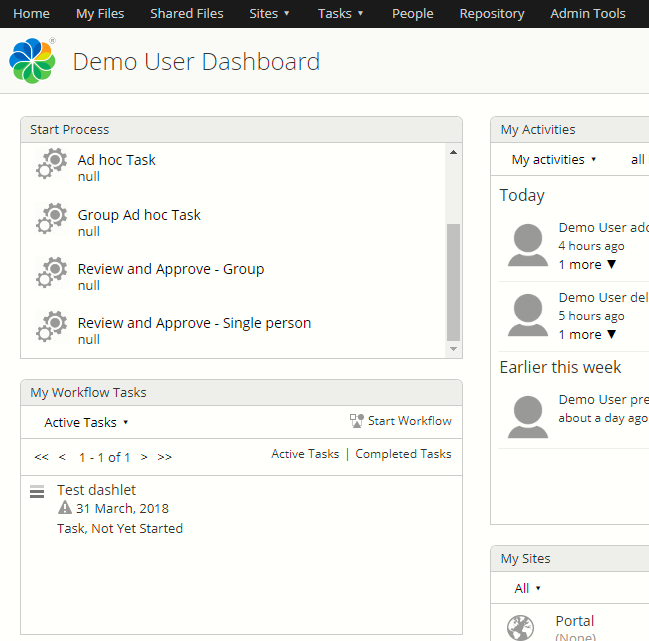Click the Group Ad hoc Task gear icon

[51, 220]
